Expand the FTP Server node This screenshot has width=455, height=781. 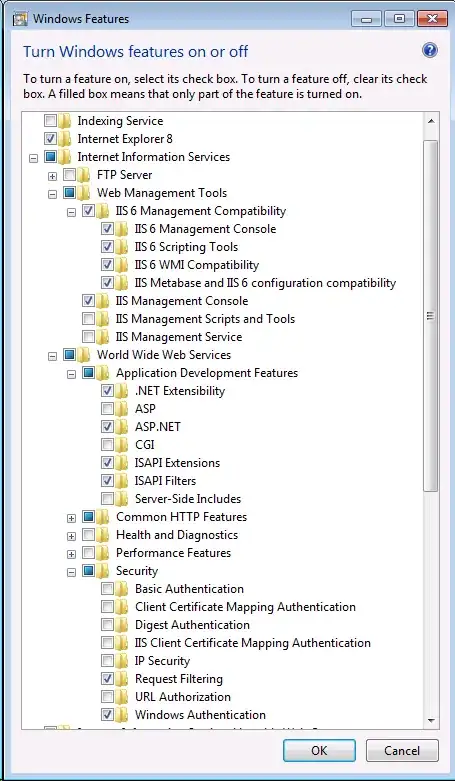point(52,176)
